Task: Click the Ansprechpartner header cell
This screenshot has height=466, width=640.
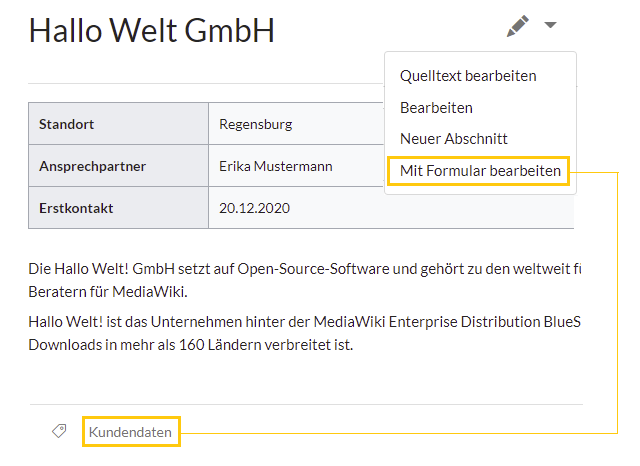Action: pos(118,166)
